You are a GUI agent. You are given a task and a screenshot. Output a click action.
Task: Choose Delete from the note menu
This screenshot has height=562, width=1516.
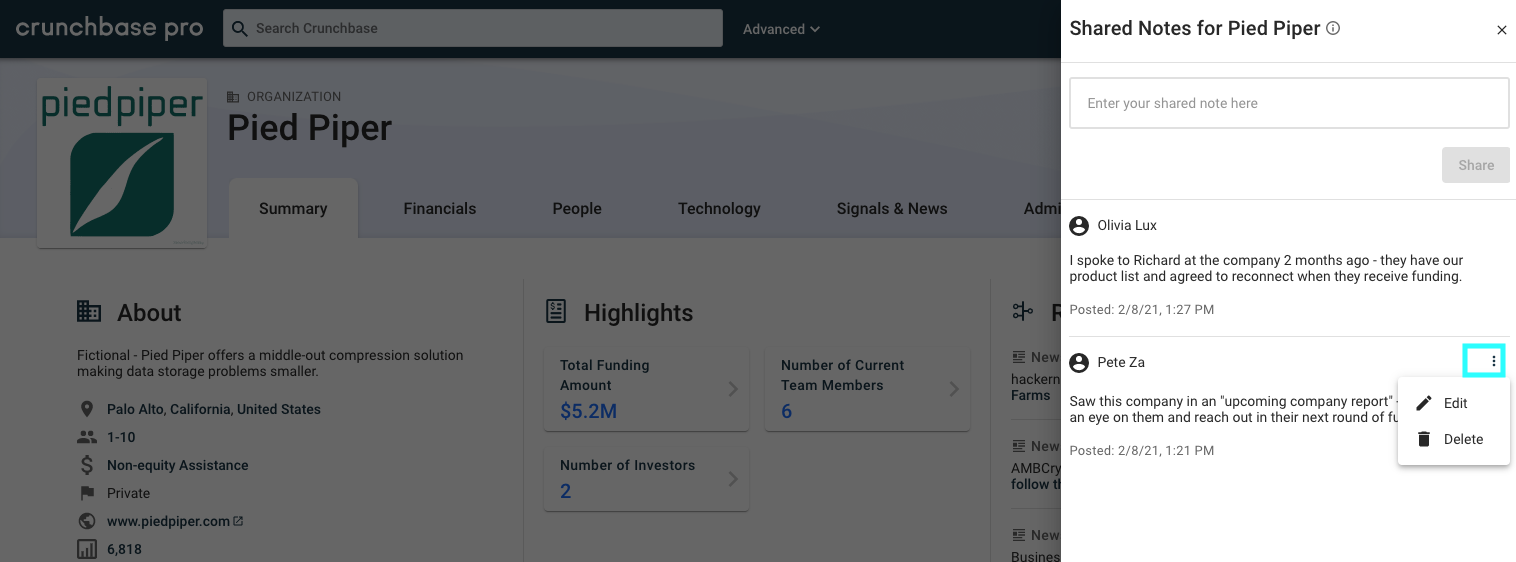tap(1453, 439)
